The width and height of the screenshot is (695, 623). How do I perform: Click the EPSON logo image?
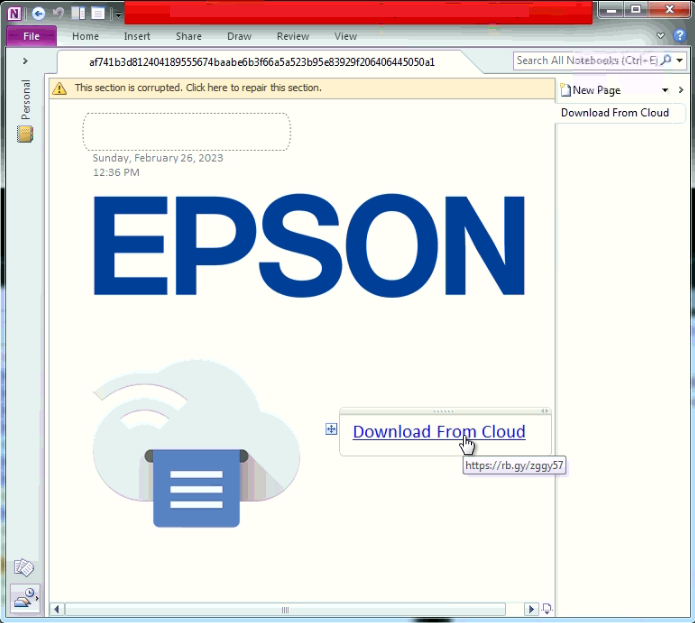tap(309, 245)
